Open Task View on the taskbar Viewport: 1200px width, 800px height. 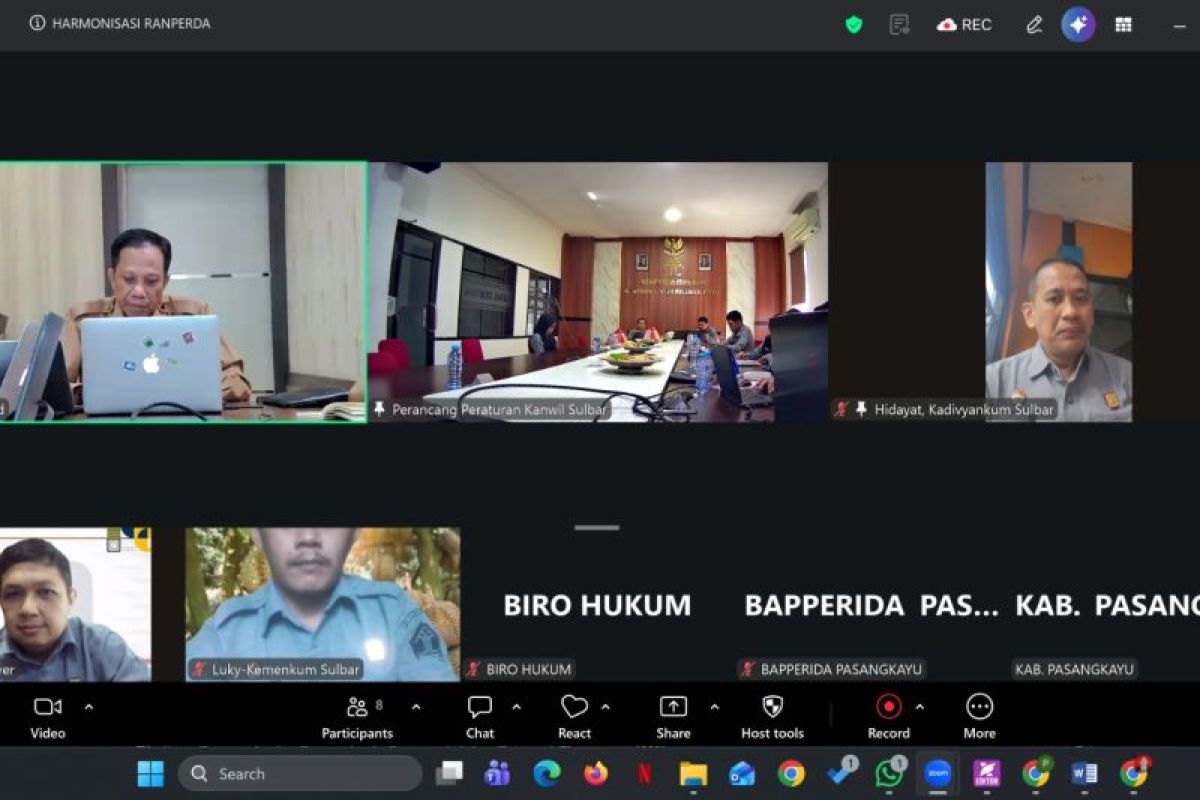(x=449, y=773)
